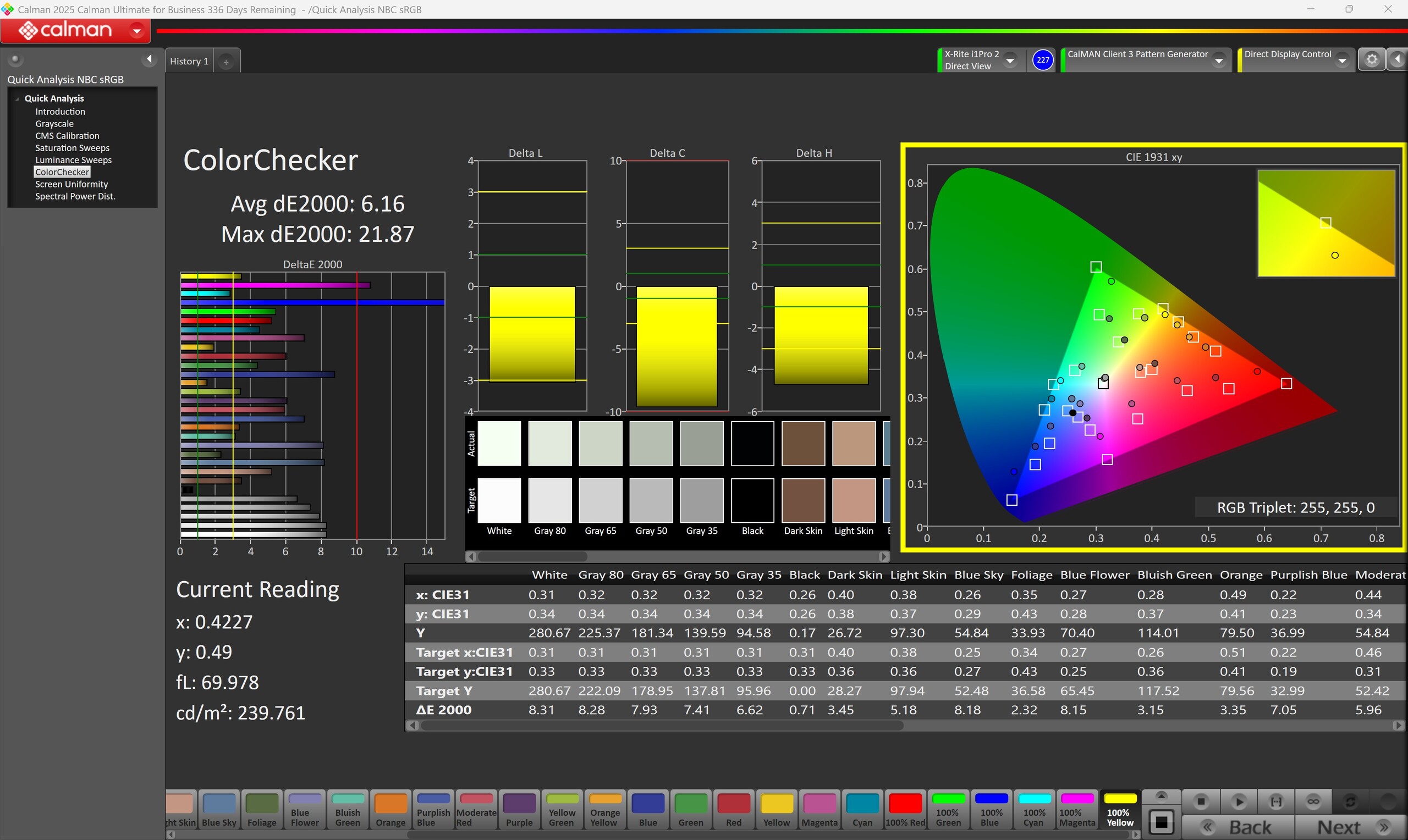Click the round indicator above the workflow panel
The image size is (1408, 840).
pos(15,59)
